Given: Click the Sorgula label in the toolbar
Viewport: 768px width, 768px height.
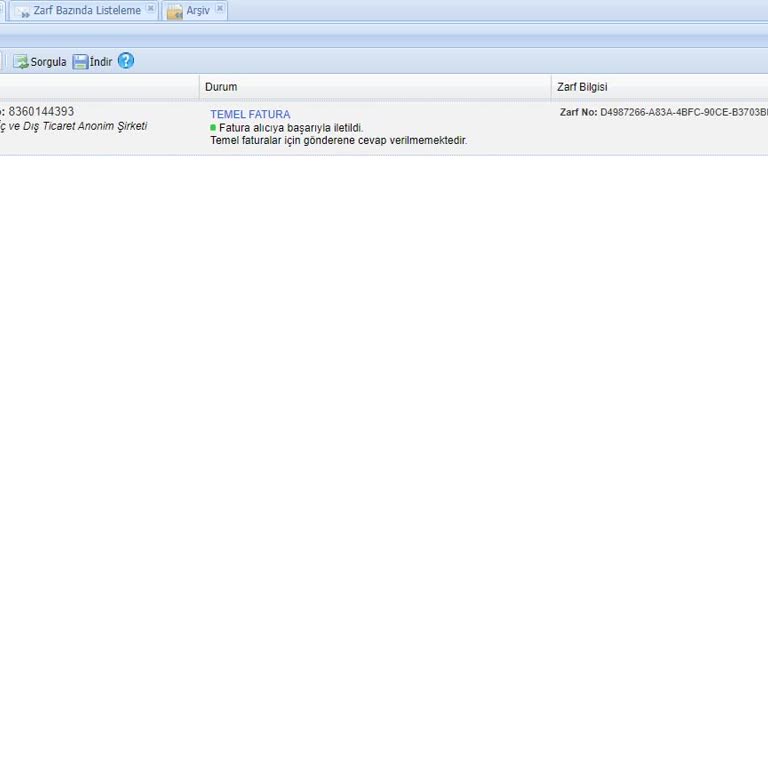Looking at the screenshot, I should 48,62.
